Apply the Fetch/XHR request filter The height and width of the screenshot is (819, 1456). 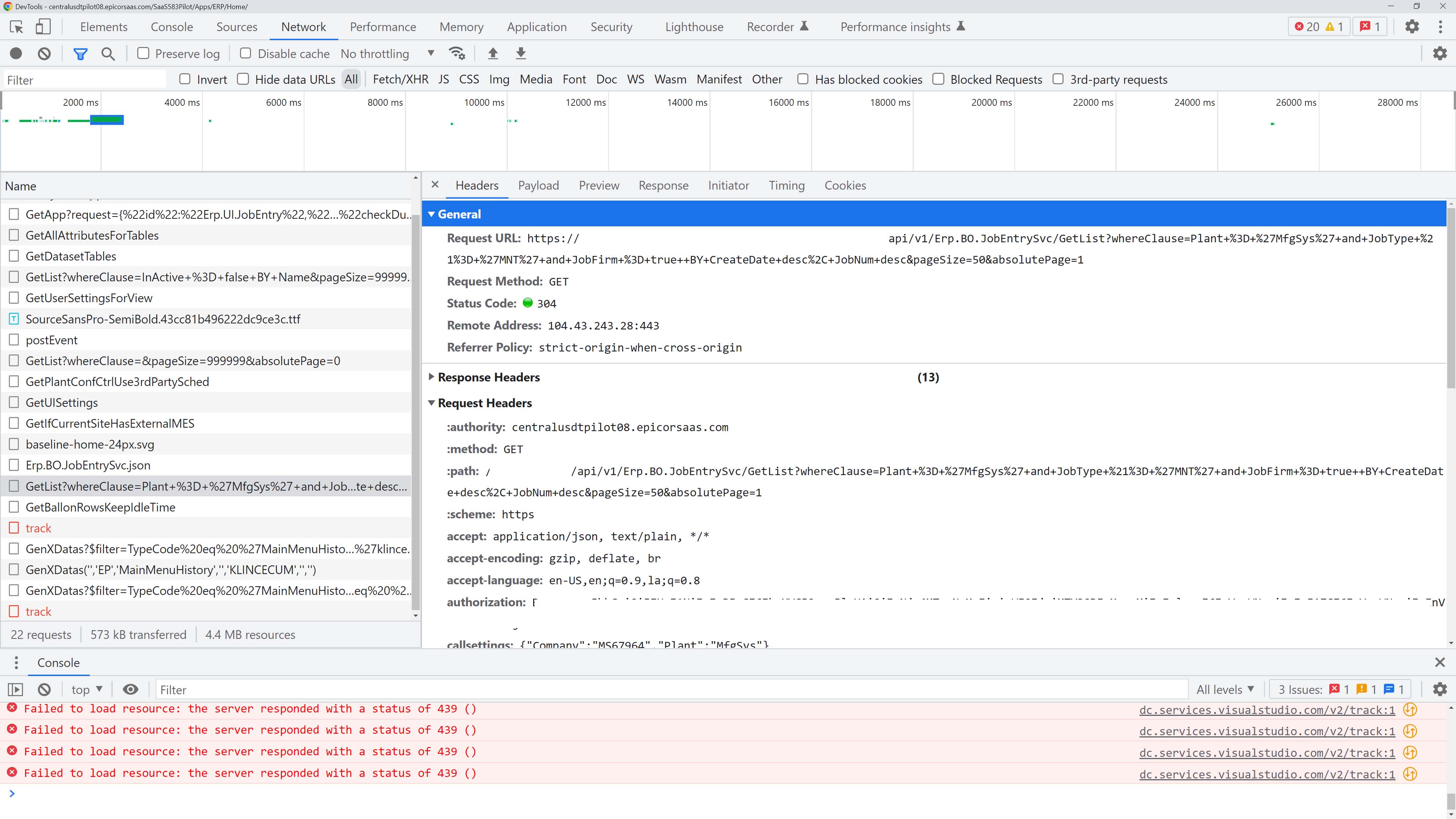click(400, 79)
